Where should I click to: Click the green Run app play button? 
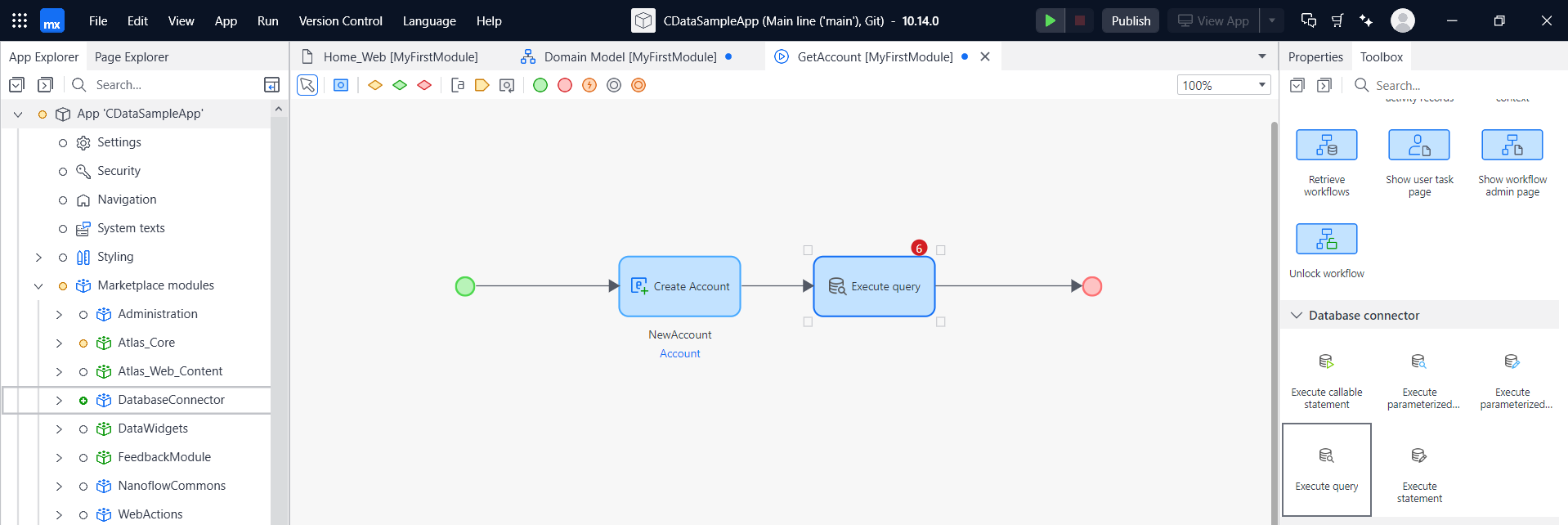tap(1050, 20)
